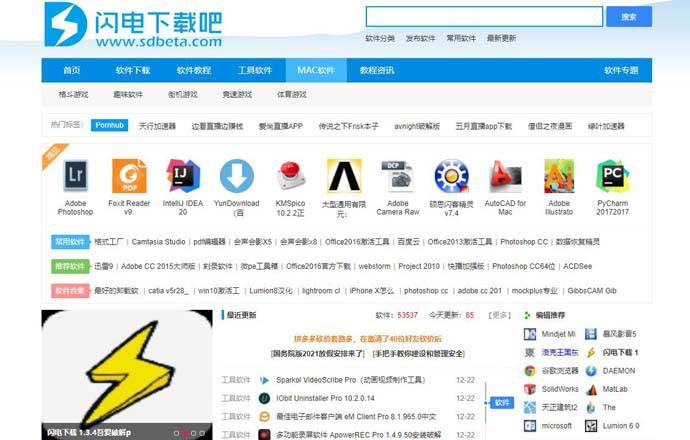The height and width of the screenshot is (440, 690).
Task: Click the icon beside 'The' entry
Action: coord(591,408)
